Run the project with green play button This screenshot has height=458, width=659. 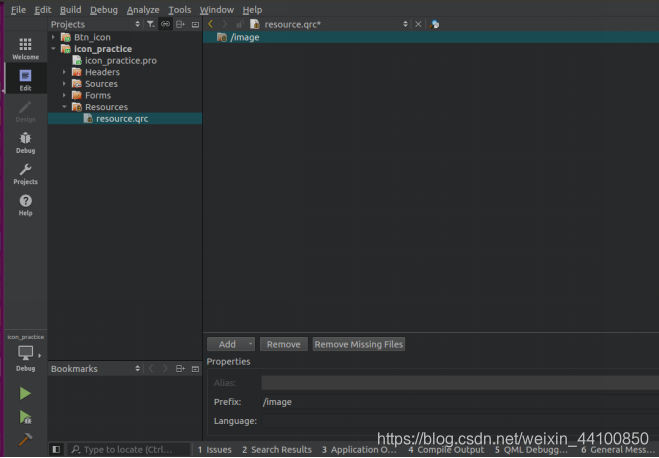click(25, 393)
